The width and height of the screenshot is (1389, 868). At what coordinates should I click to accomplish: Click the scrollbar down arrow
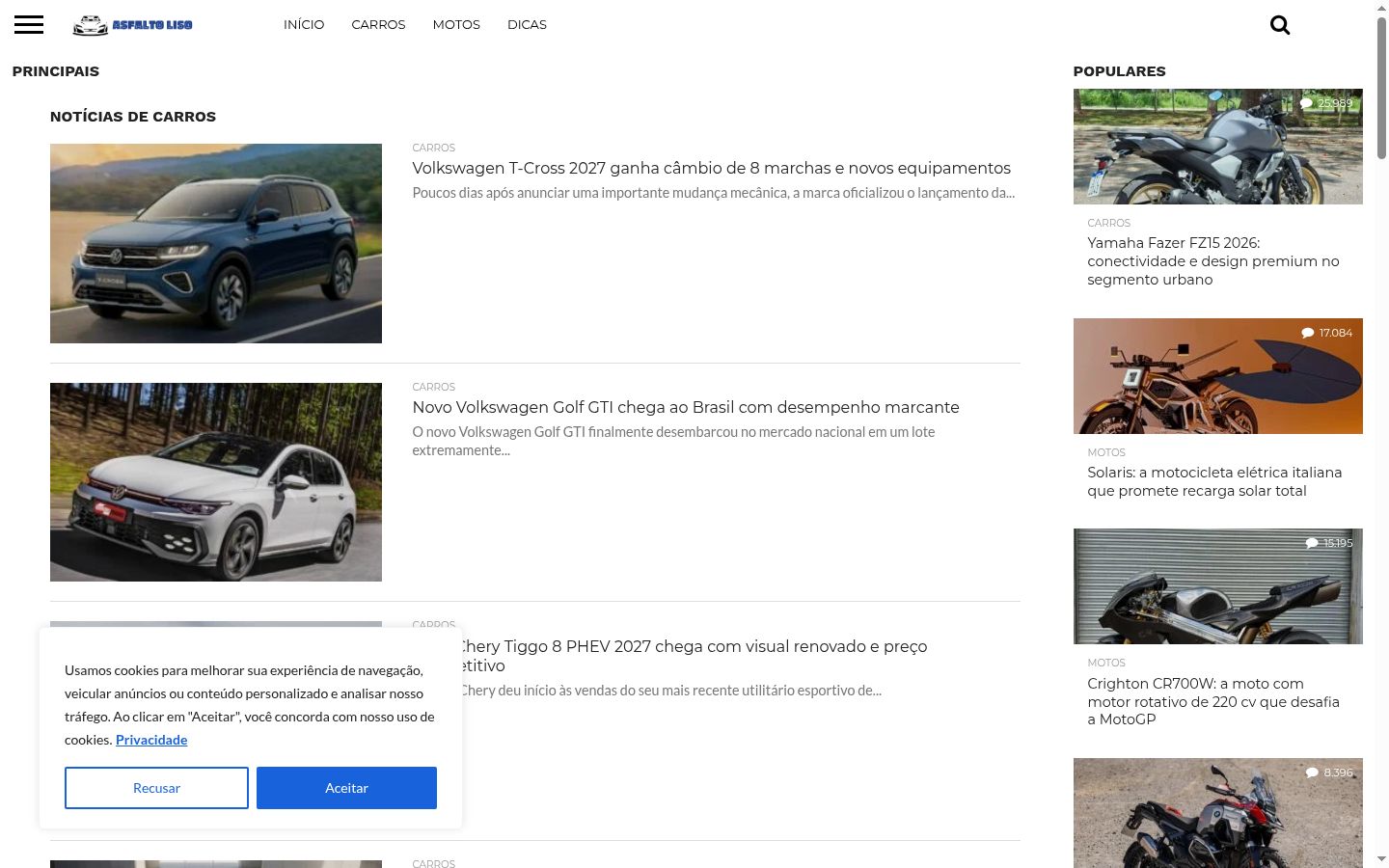pos(1381,859)
